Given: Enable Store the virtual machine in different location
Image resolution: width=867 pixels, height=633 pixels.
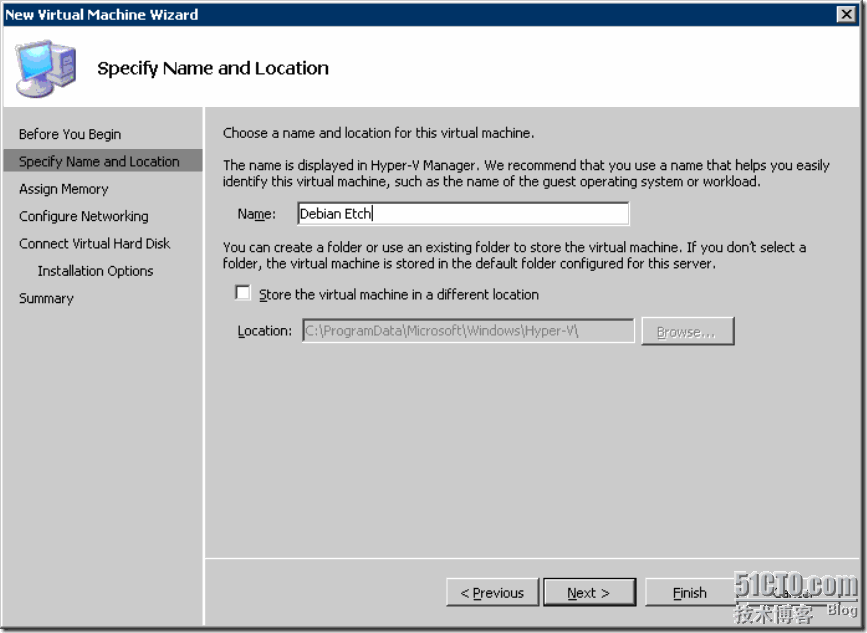Looking at the screenshot, I should click(243, 293).
